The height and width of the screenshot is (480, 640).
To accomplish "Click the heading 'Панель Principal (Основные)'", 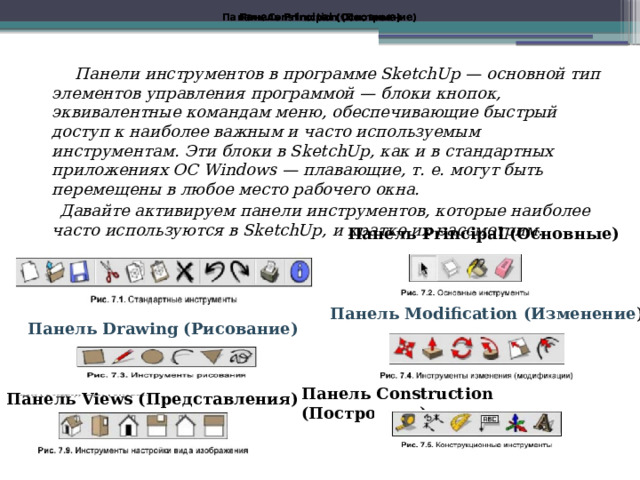I will 483,234.
